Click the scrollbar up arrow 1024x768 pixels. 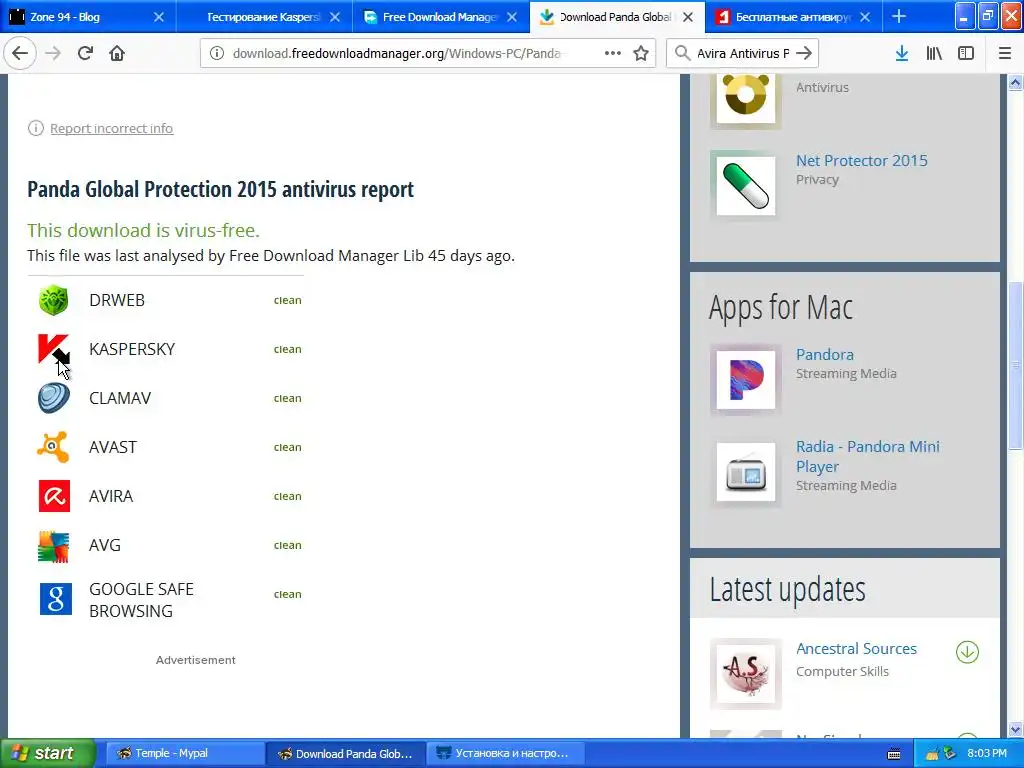tap(1015, 83)
